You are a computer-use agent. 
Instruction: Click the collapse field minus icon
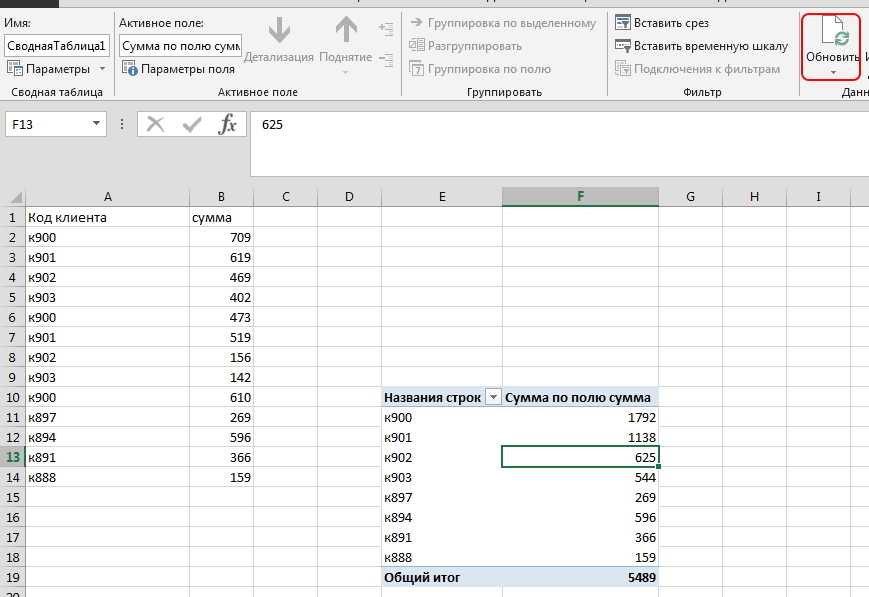[x=386, y=59]
